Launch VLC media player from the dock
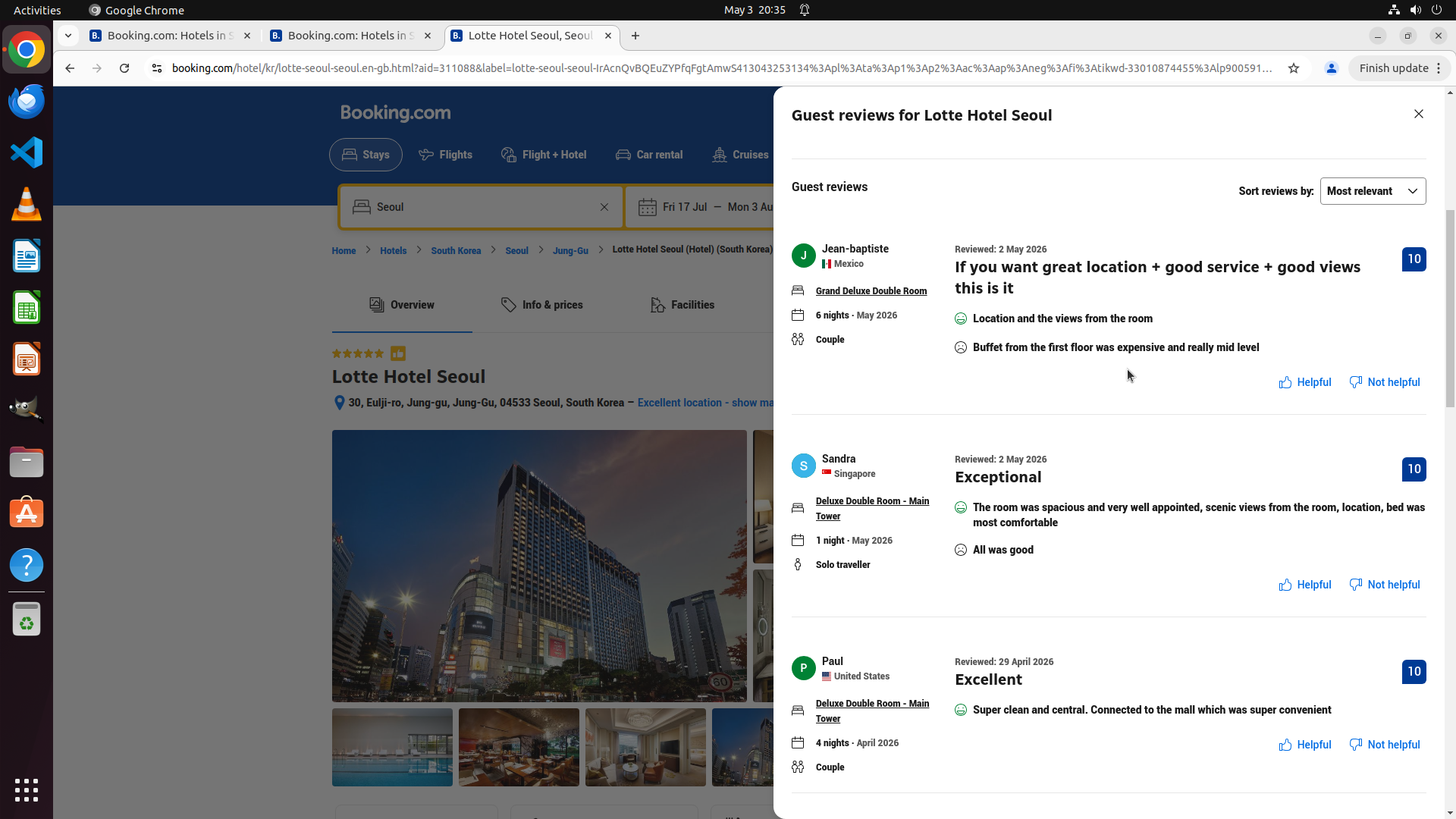Viewport: 1456px width, 819px height. coord(27,204)
